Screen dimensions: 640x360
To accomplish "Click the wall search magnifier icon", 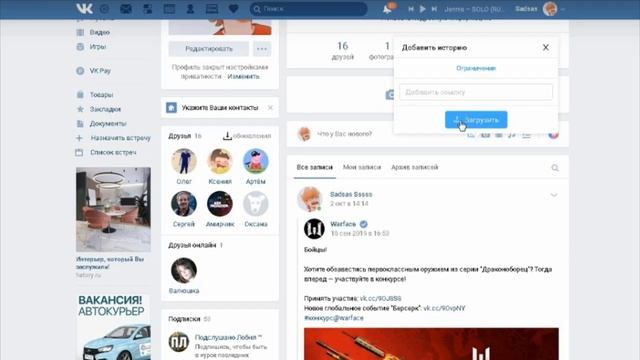I will [555, 168].
